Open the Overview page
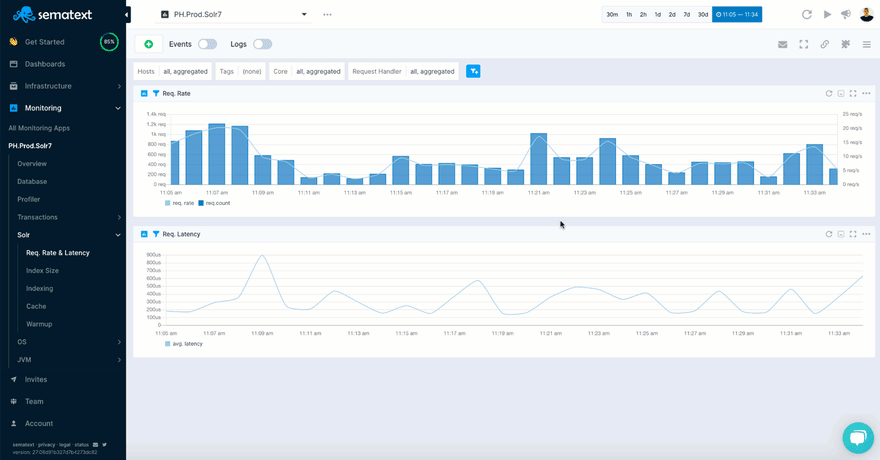Image resolution: width=880 pixels, height=460 pixels. [x=32, y=164]
